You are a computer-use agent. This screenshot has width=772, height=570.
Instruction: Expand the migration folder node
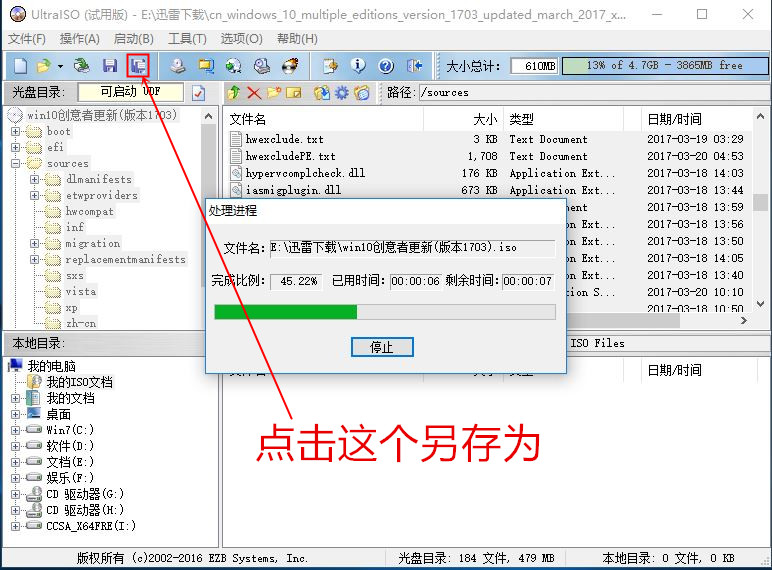(34, 243)
